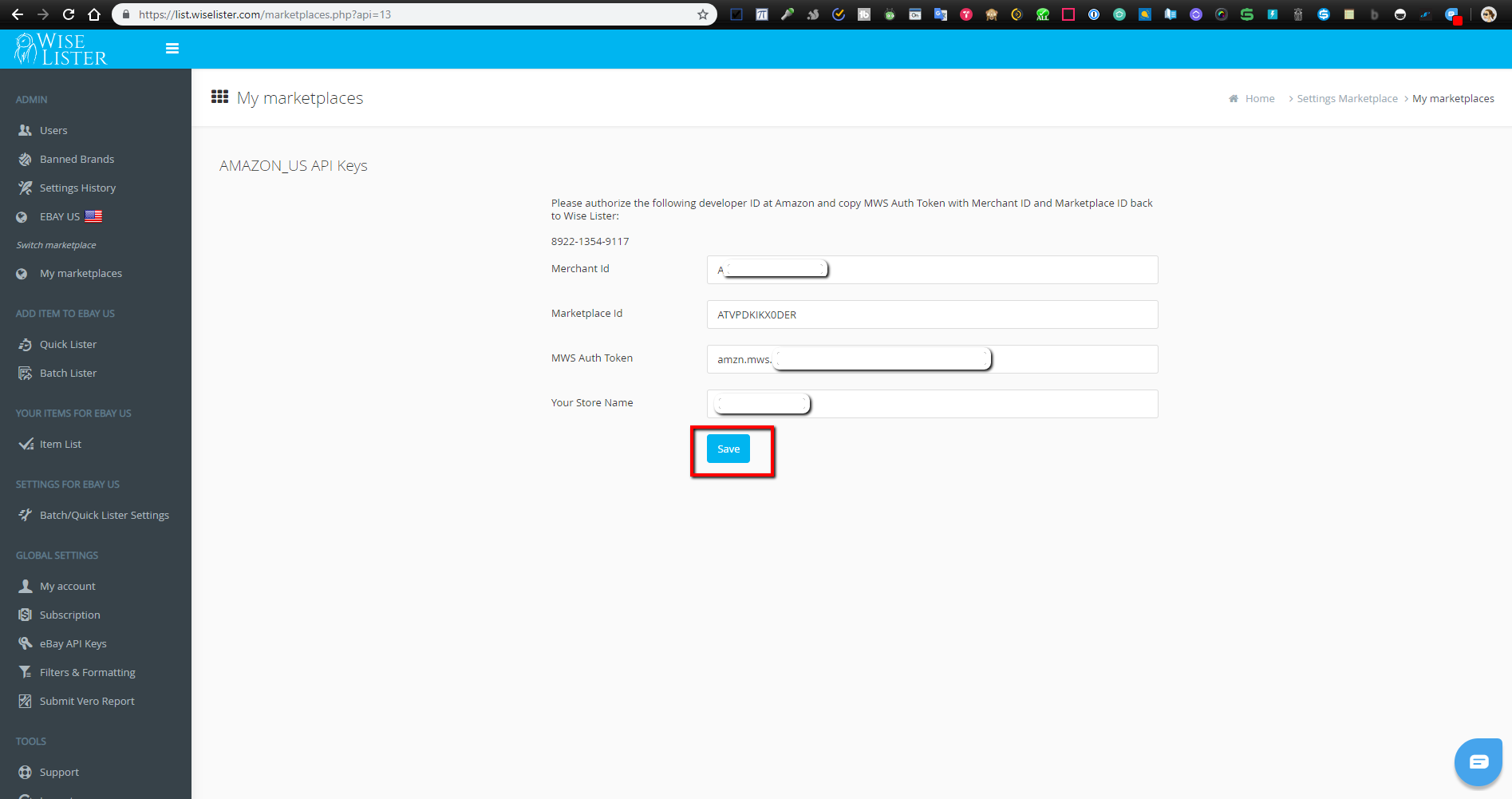
Task: Click the My marketplaces grid icon
Action: coord(219,97)
